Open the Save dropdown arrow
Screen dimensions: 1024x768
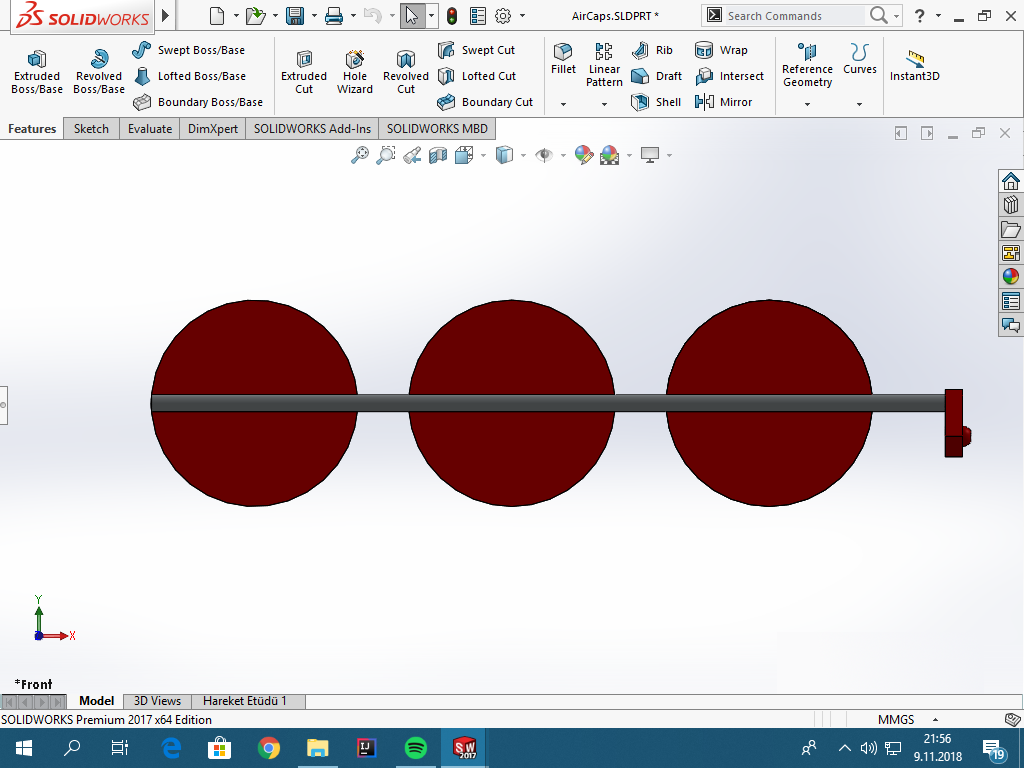pos(313,16)
